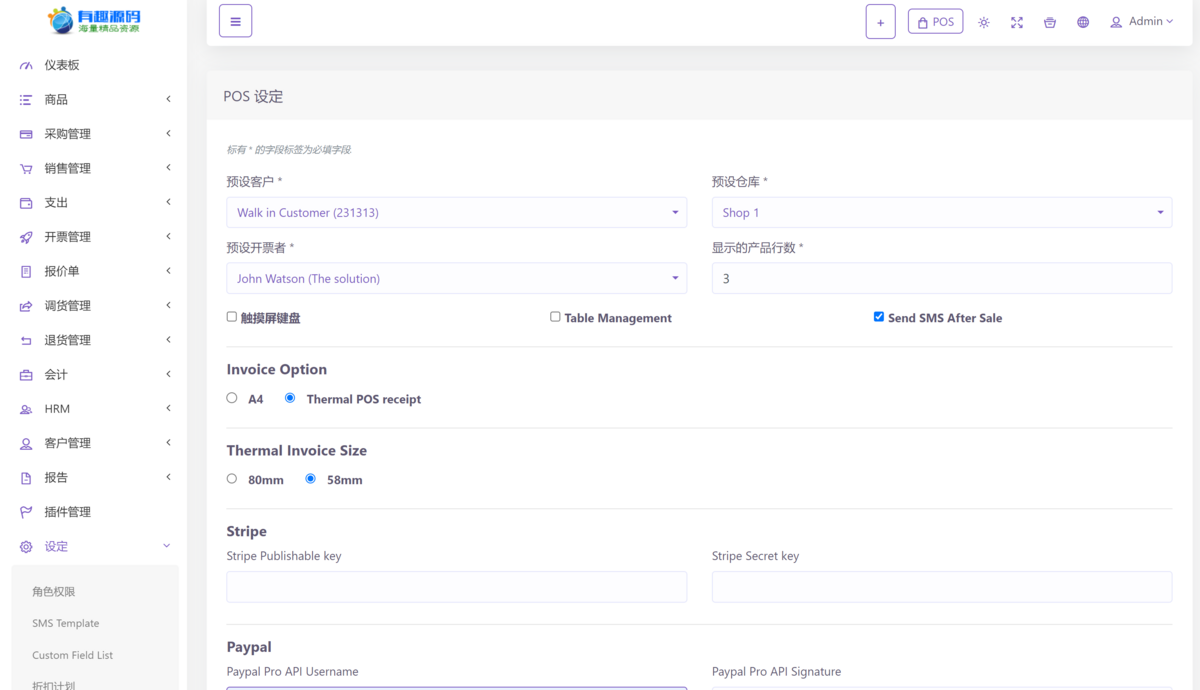This screenshot has width=1200, height=690.
Task: Enter fullscreen using the expand icon
Action: (x=1017, y=22)
